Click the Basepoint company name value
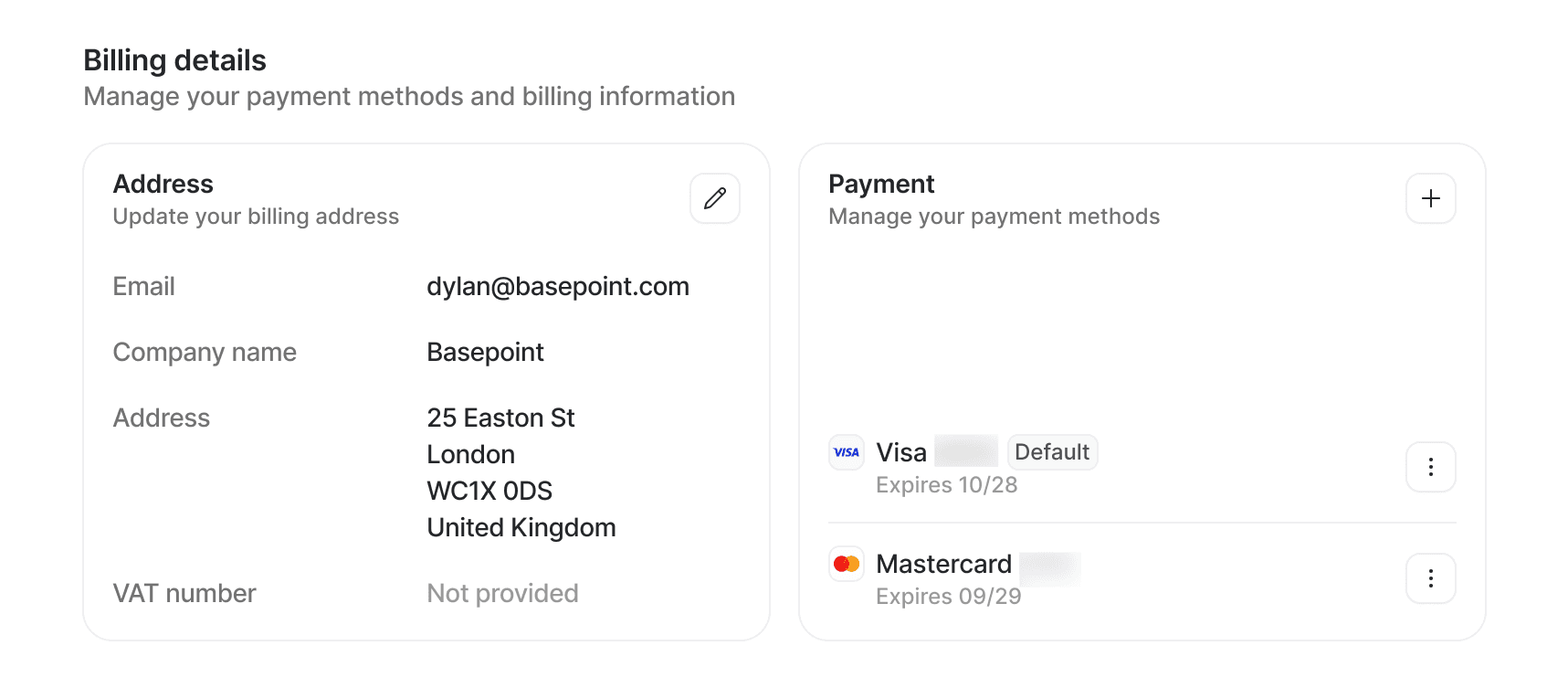Screen dimensions: 1568x688 (x=485, y=353)
